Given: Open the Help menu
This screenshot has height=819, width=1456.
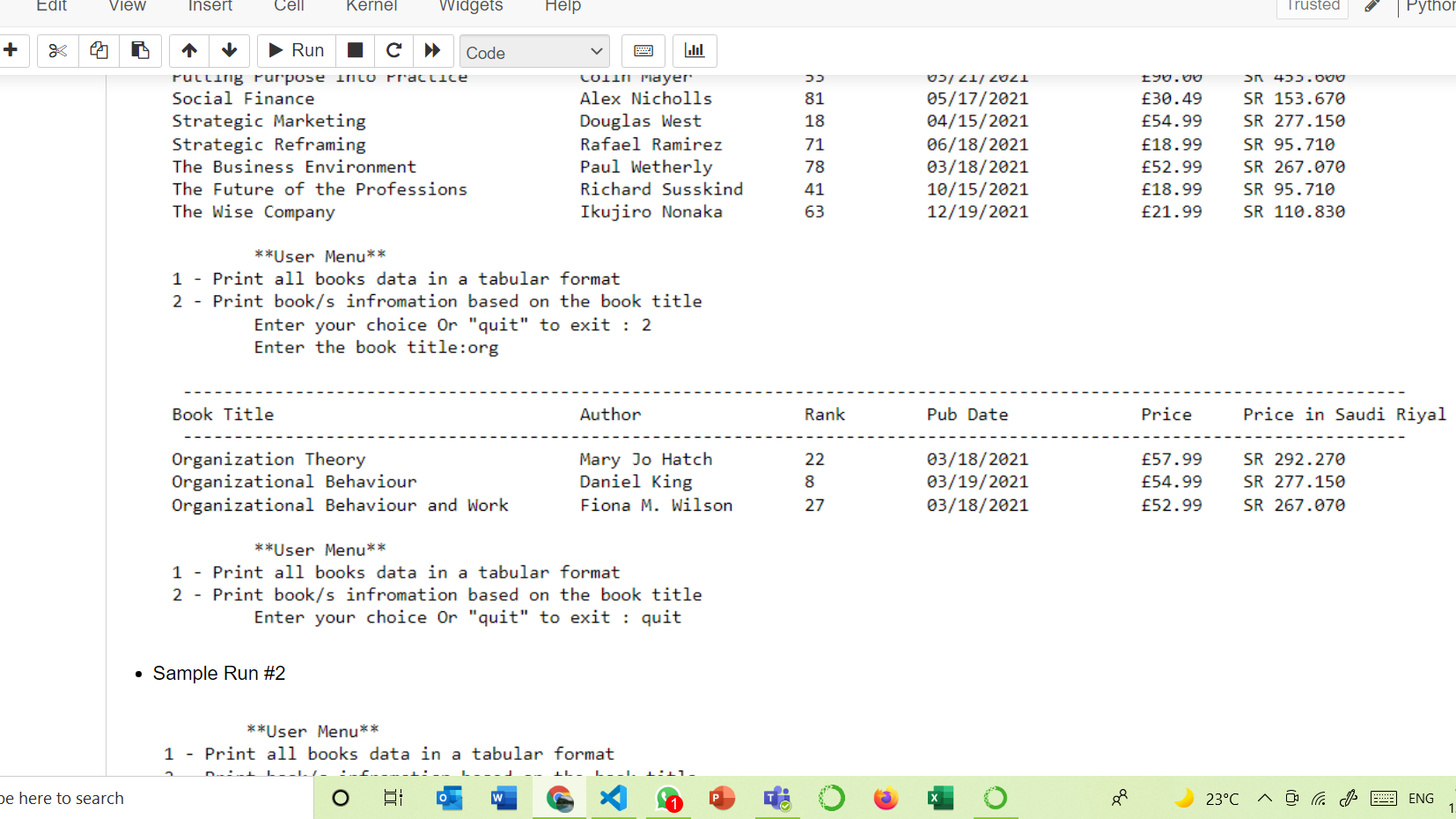Looking at the screenshot, I should click(x=563, y=6).
